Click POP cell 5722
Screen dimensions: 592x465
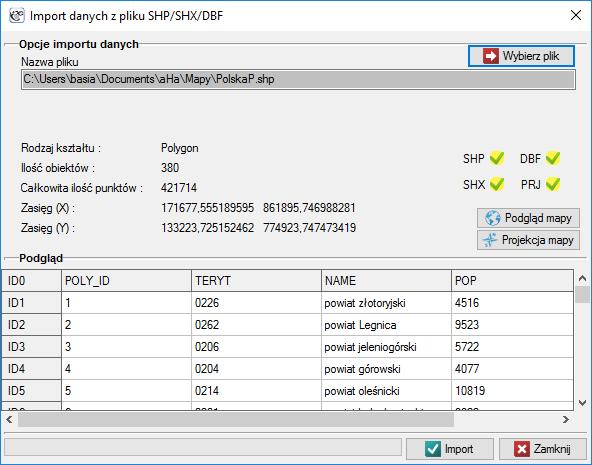(512, 346)
